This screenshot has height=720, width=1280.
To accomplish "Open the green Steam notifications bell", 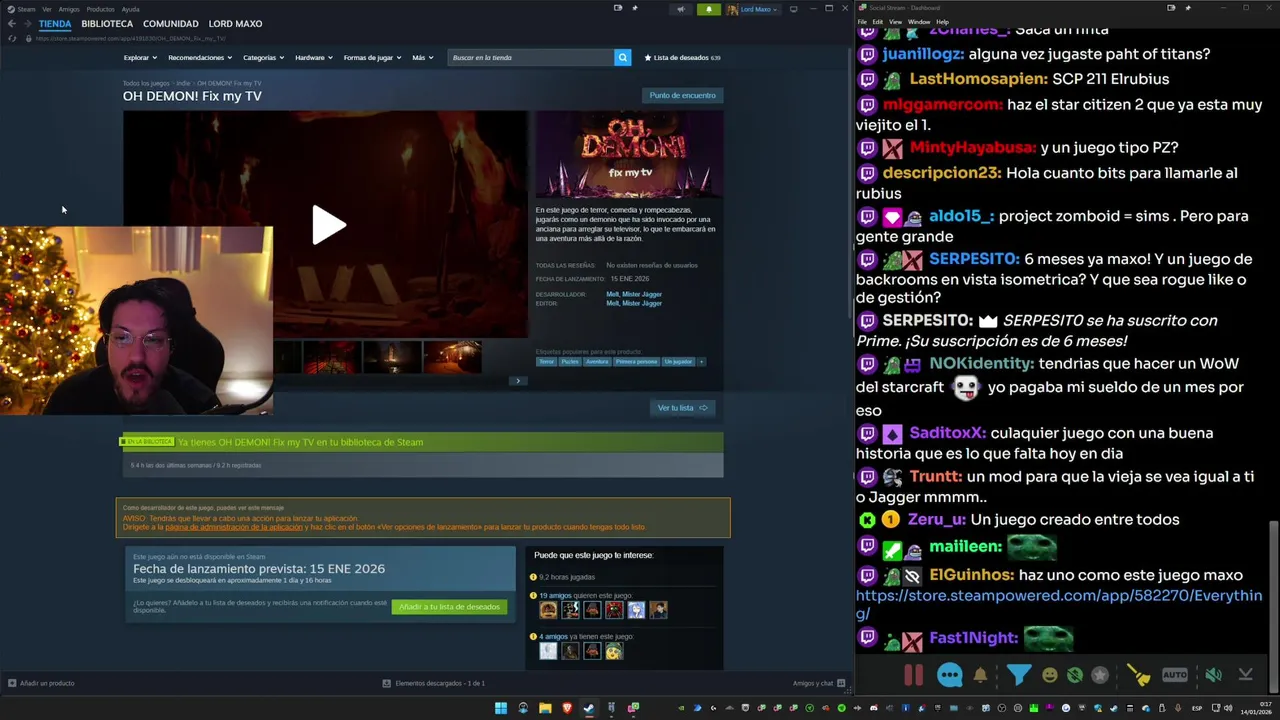I will [709, 9].
